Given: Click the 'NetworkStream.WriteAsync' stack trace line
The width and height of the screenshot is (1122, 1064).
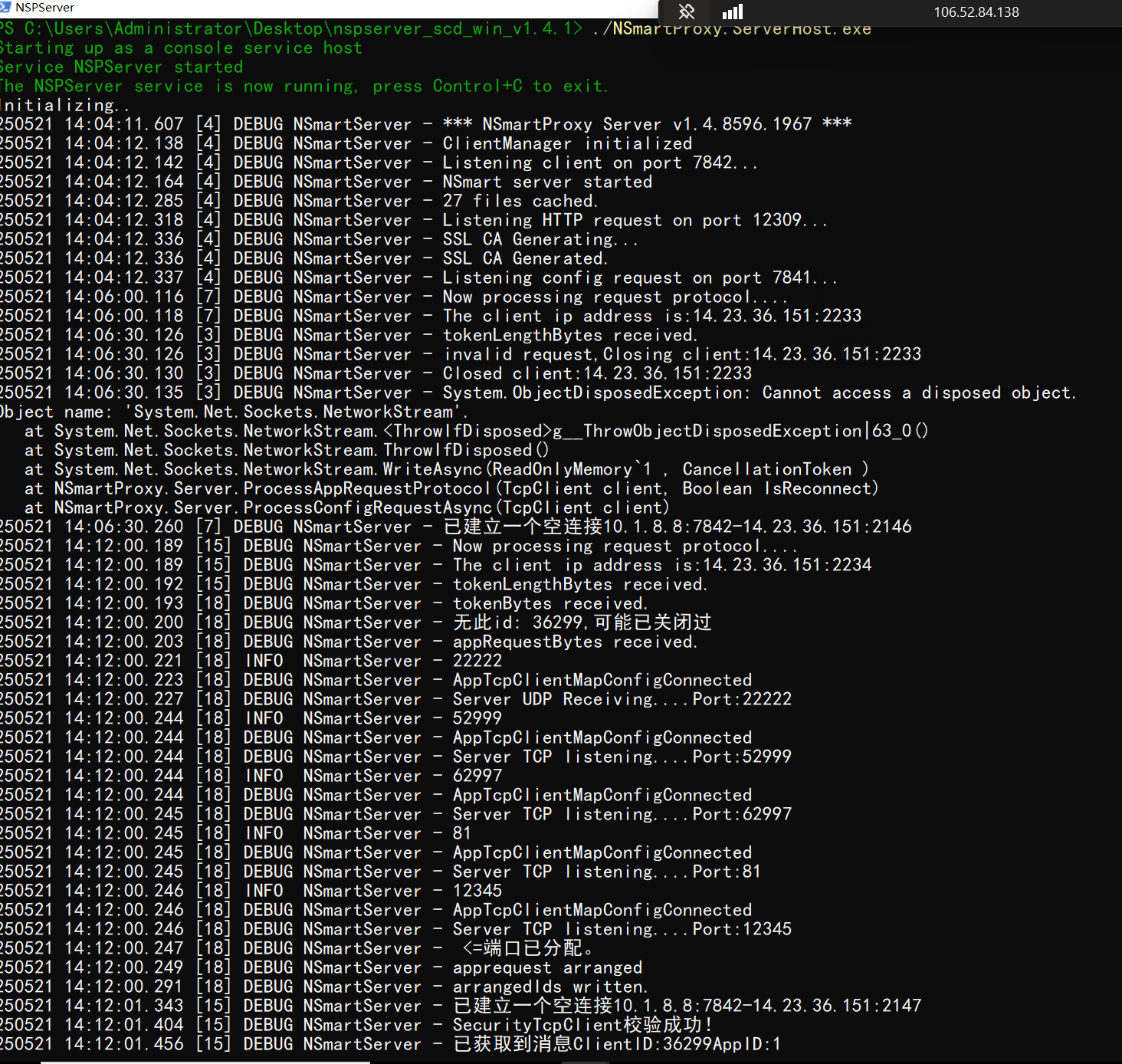Looking at the screenshot, I should (447, 470).
